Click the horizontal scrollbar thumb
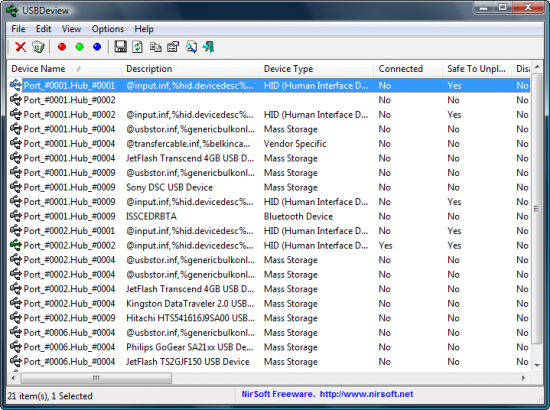 pyautogui.click(x=96, y=378)
